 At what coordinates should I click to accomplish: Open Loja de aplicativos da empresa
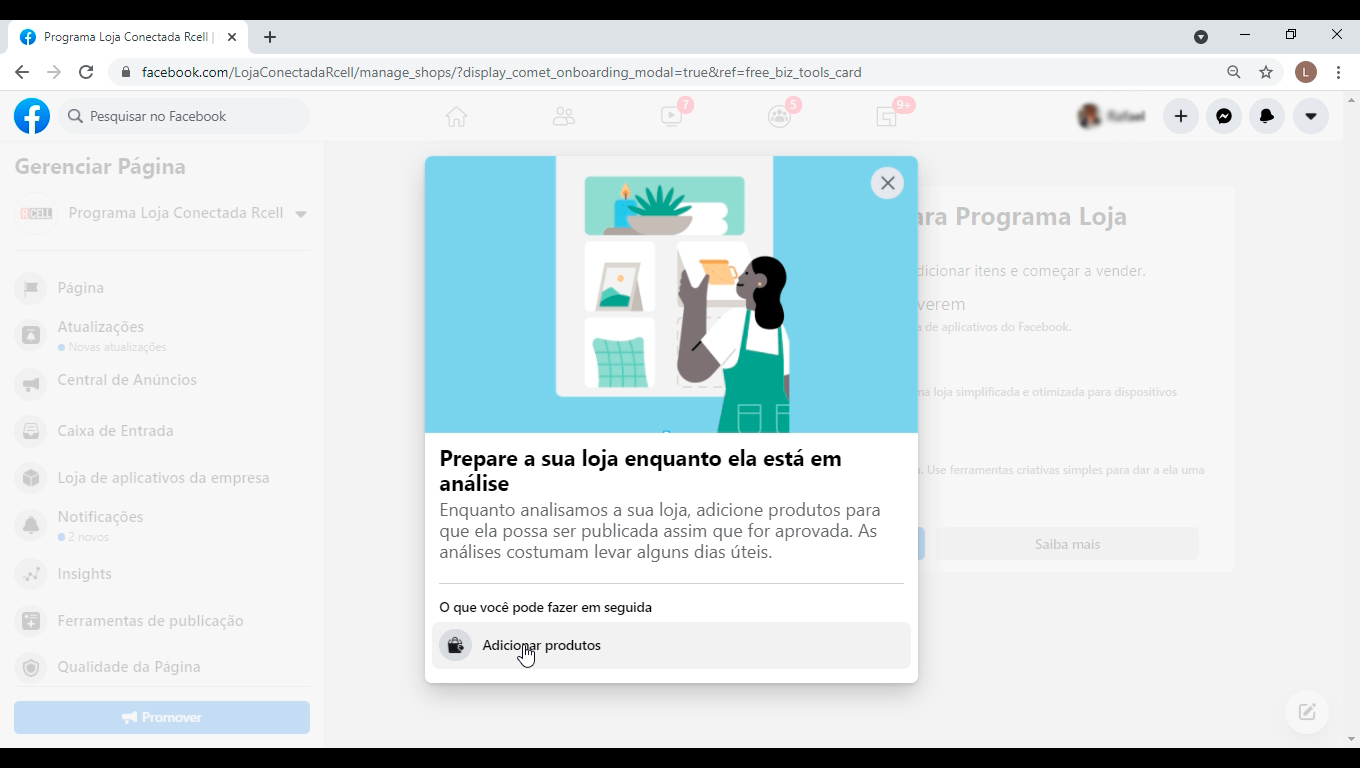[x=162, y=478]
